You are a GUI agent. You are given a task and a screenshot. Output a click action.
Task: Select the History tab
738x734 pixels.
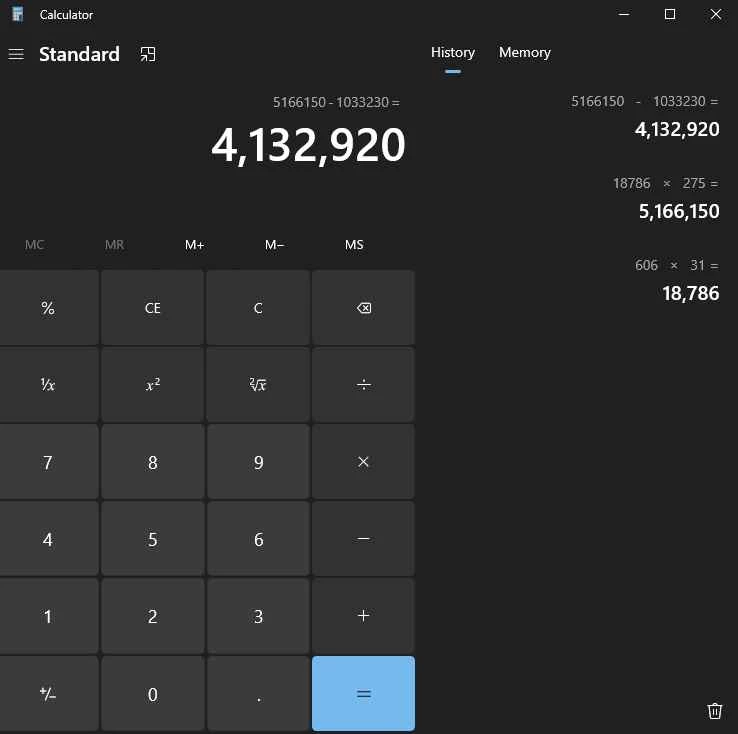pos(452,52)
